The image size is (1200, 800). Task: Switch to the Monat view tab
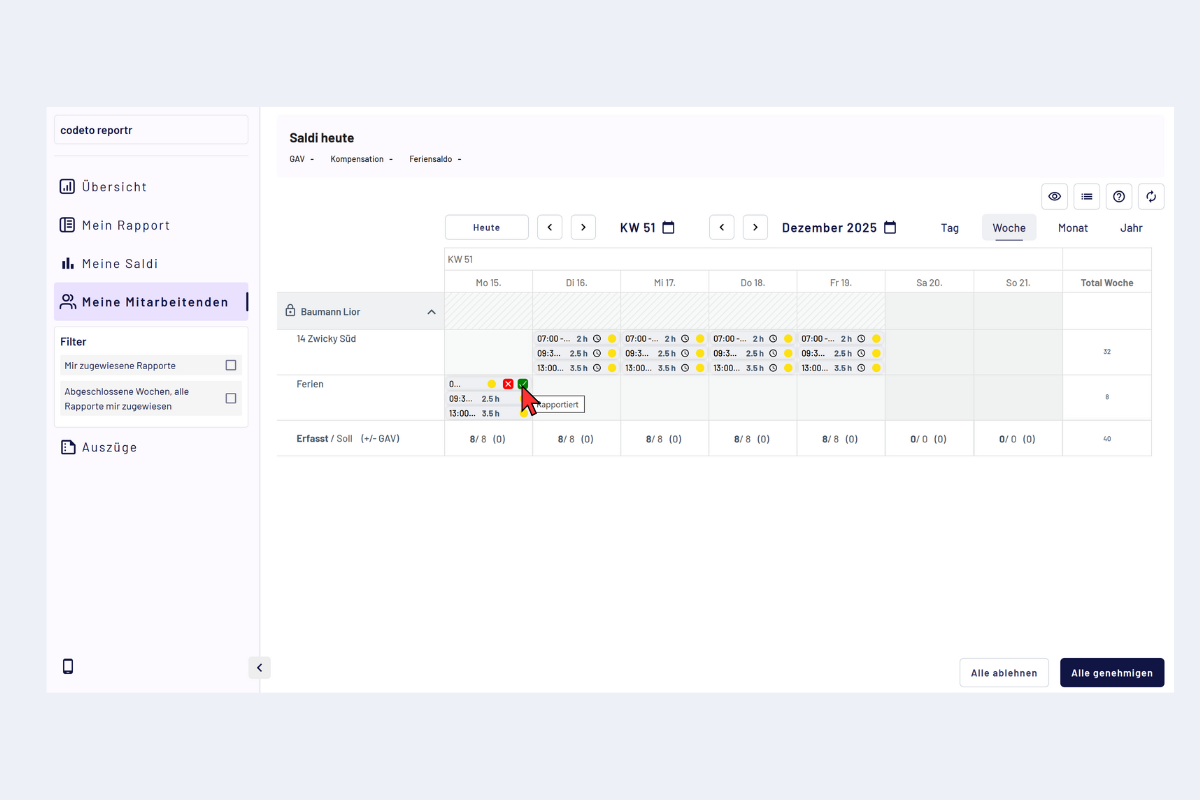click(1072, 228)
